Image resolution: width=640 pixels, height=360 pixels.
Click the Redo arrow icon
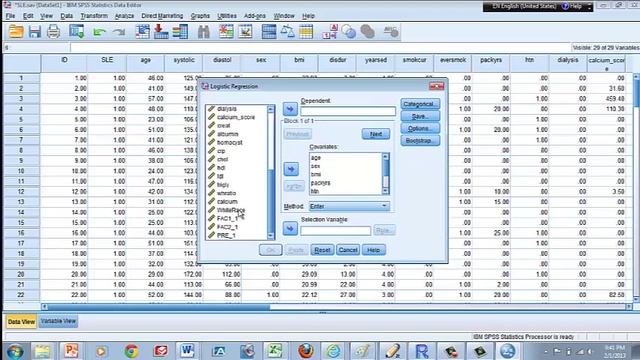119,32
